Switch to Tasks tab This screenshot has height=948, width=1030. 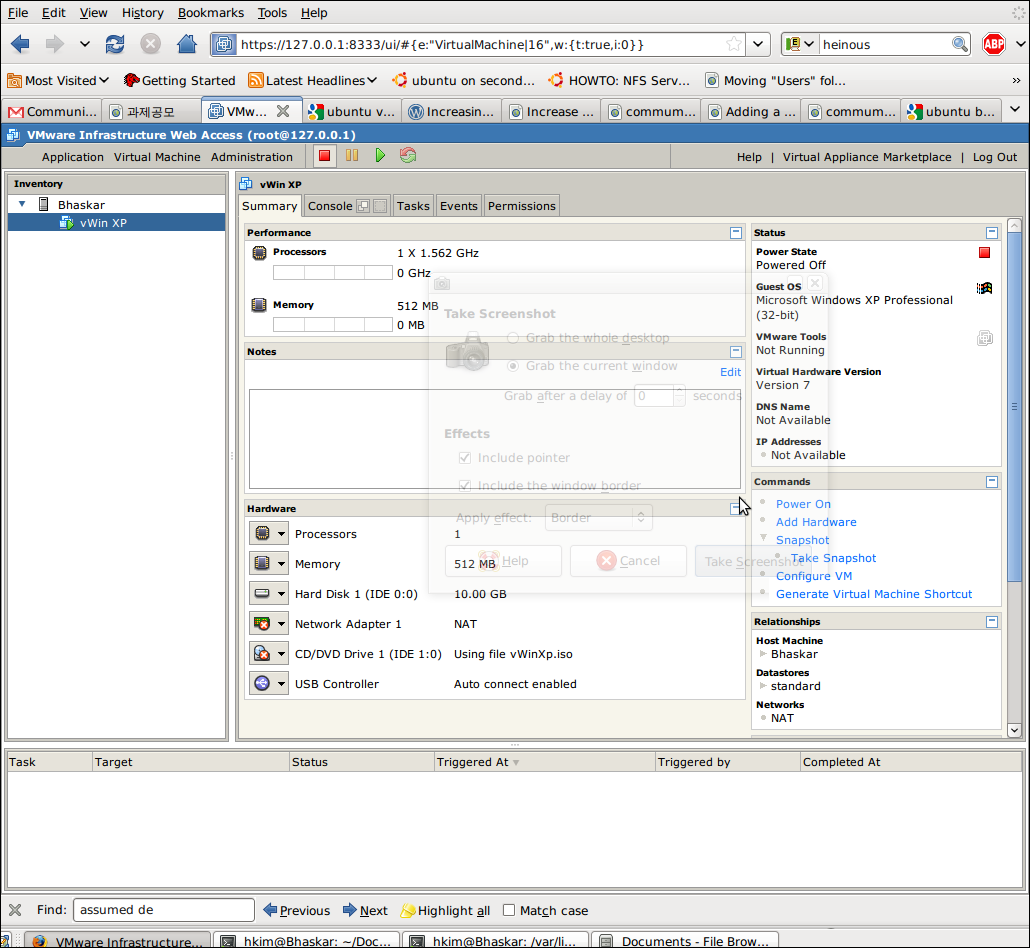pos(413,206)
